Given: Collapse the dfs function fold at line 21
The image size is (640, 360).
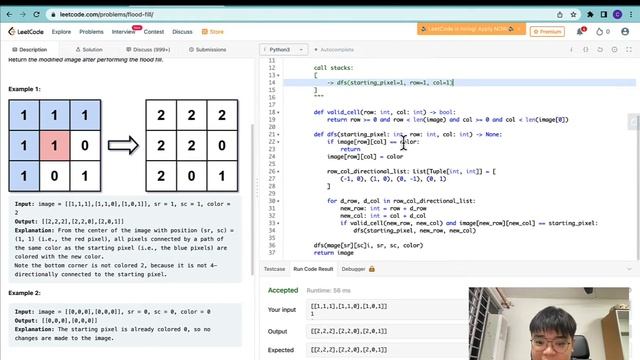Looking at the screenshot, I should pyautogui.click(x=278, y=135).
